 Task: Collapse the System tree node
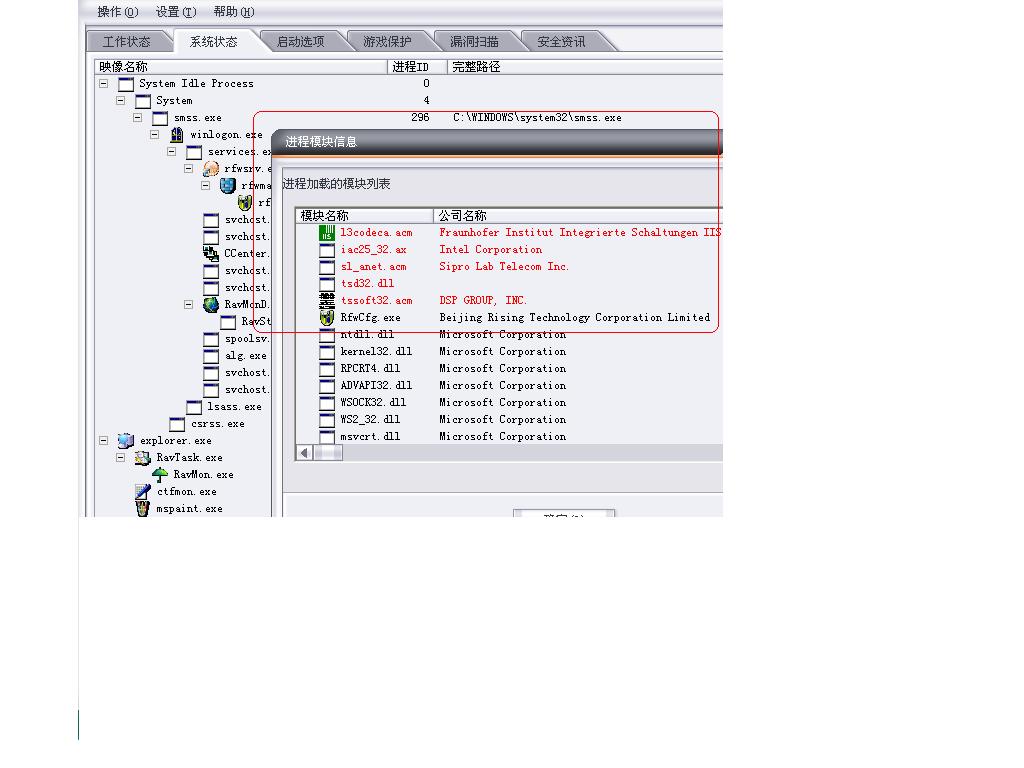pos(120,101)
